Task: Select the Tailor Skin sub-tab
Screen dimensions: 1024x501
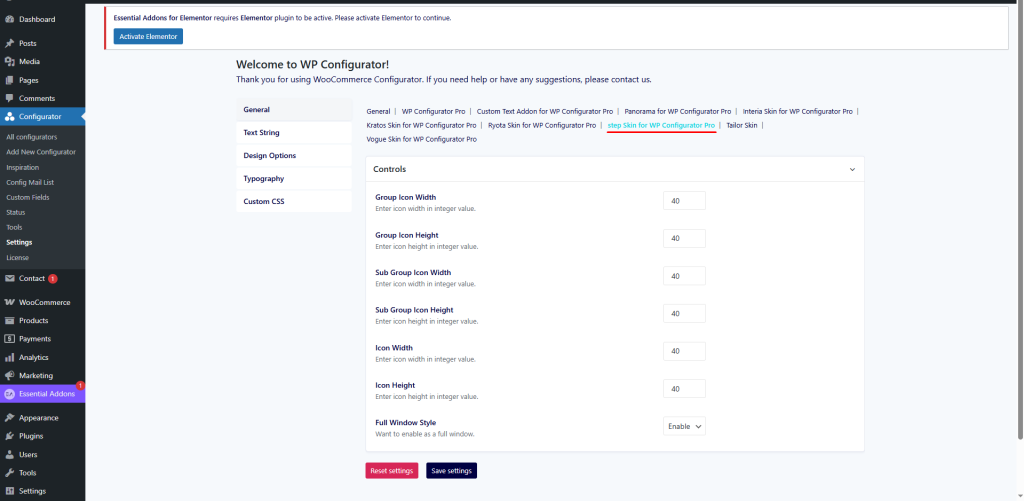Action: pos(742,125)
